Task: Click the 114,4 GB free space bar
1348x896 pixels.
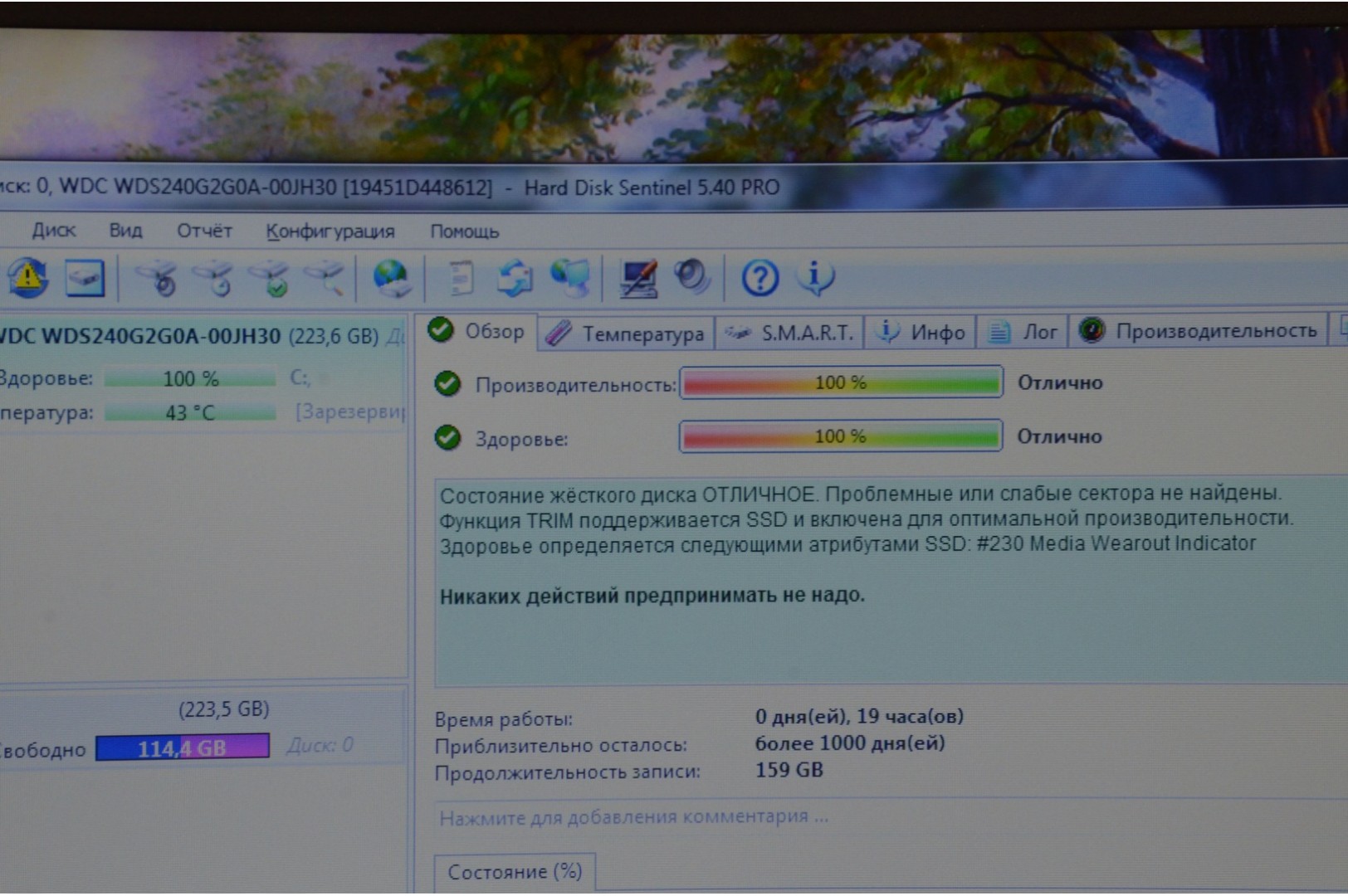Action: 183,747
